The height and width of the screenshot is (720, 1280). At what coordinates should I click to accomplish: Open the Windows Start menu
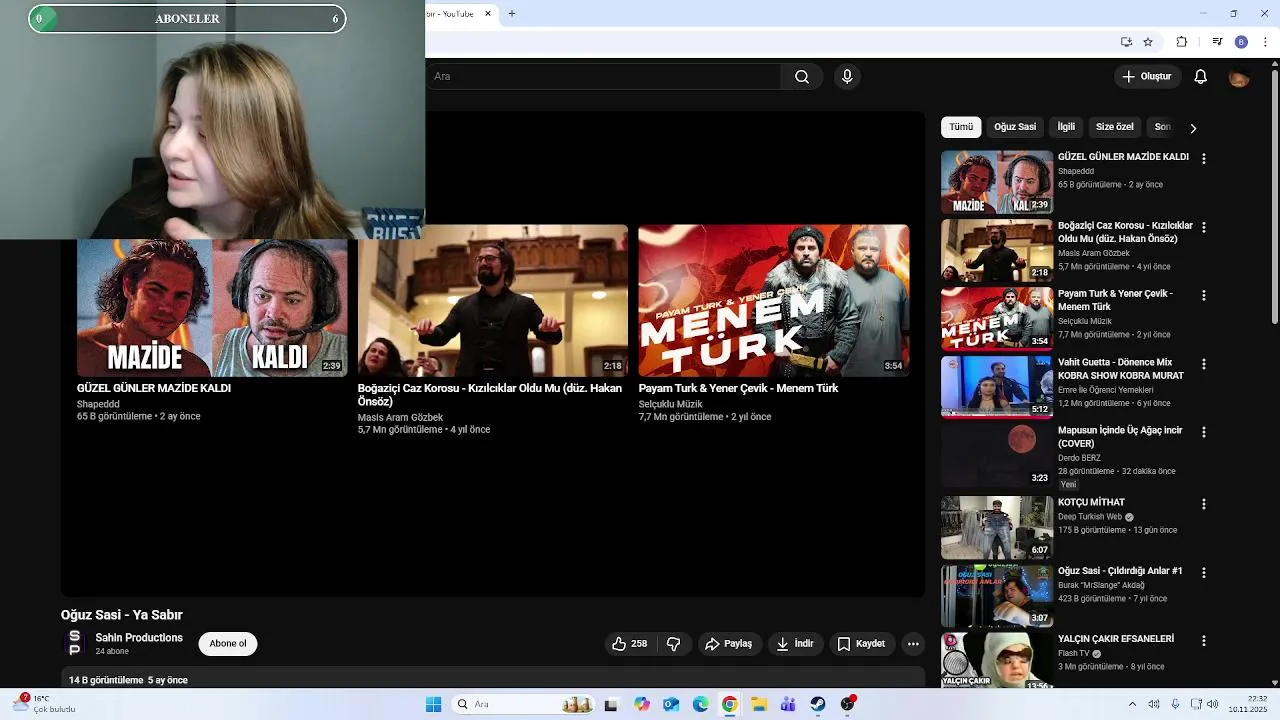tap(433, 705)
